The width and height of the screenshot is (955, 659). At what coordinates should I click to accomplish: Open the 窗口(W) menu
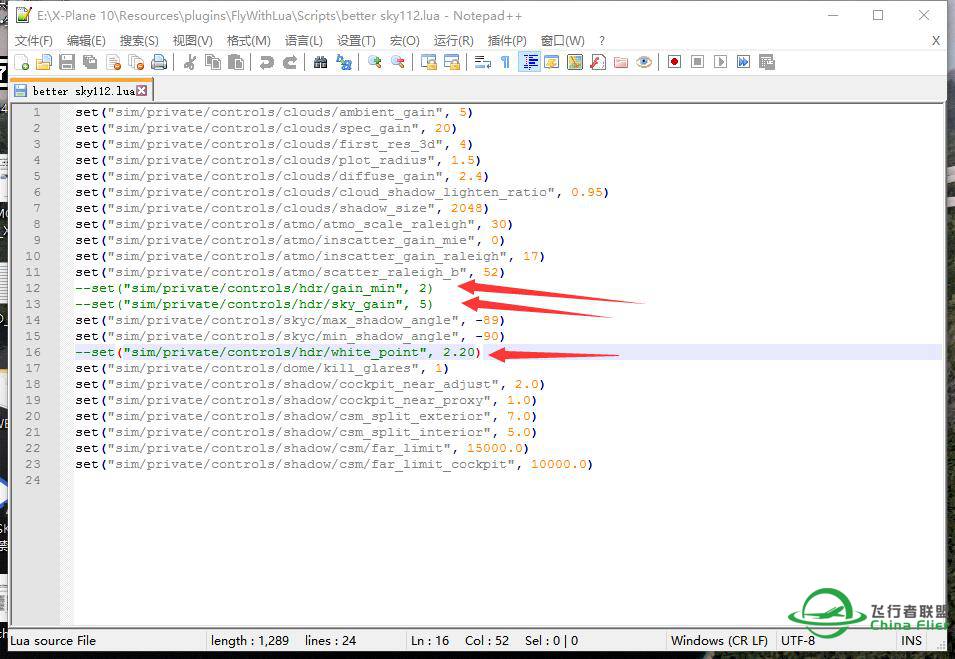coord(562,41)
